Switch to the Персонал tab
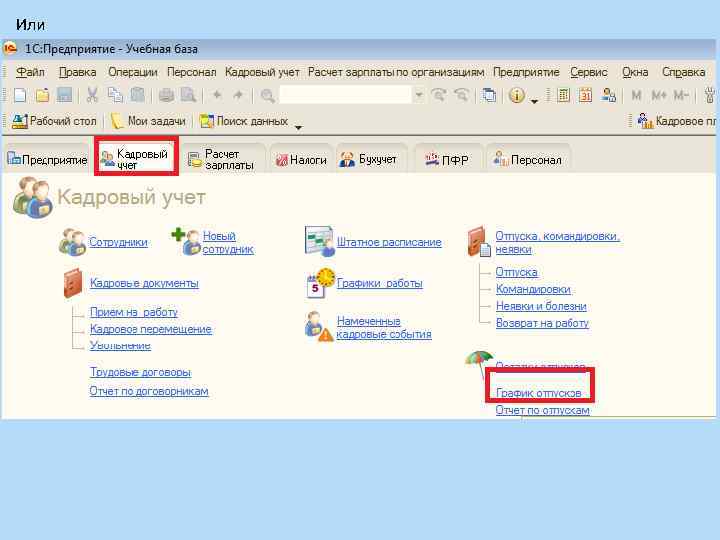This screenshot has width=720, height=540. pos(528,160)
